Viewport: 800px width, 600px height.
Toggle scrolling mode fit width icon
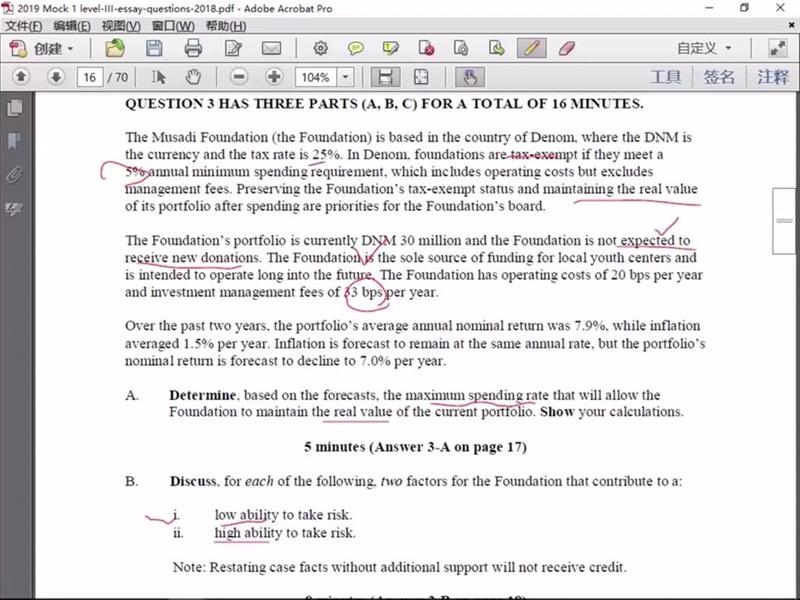pos(385,77)
